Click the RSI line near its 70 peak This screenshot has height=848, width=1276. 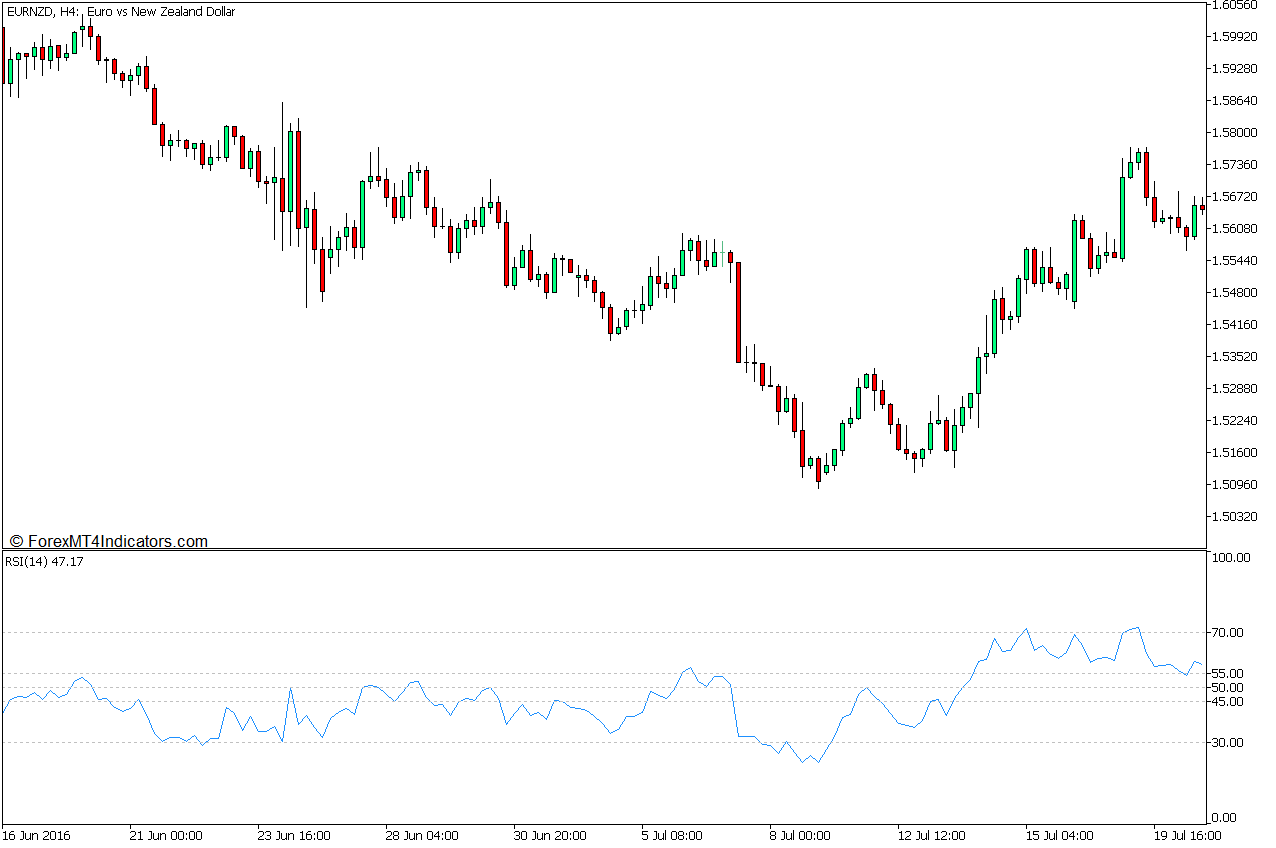pos(1025,628)
